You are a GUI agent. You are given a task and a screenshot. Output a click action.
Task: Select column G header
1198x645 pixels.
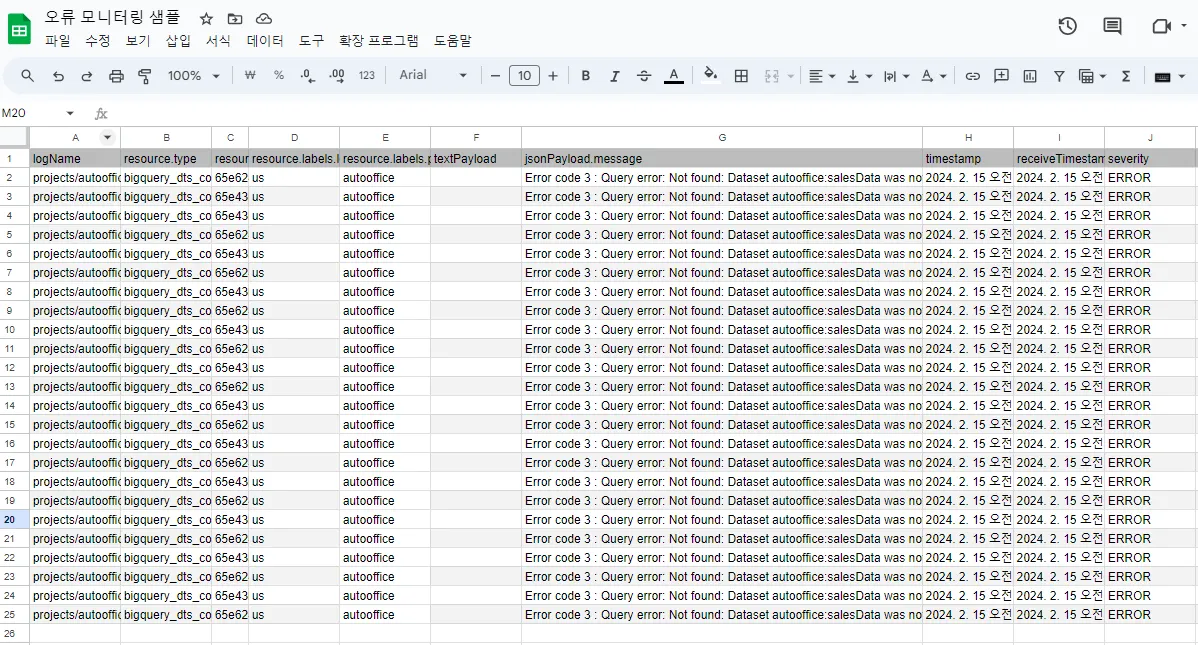pyautogui.click(x=722, y=138)
